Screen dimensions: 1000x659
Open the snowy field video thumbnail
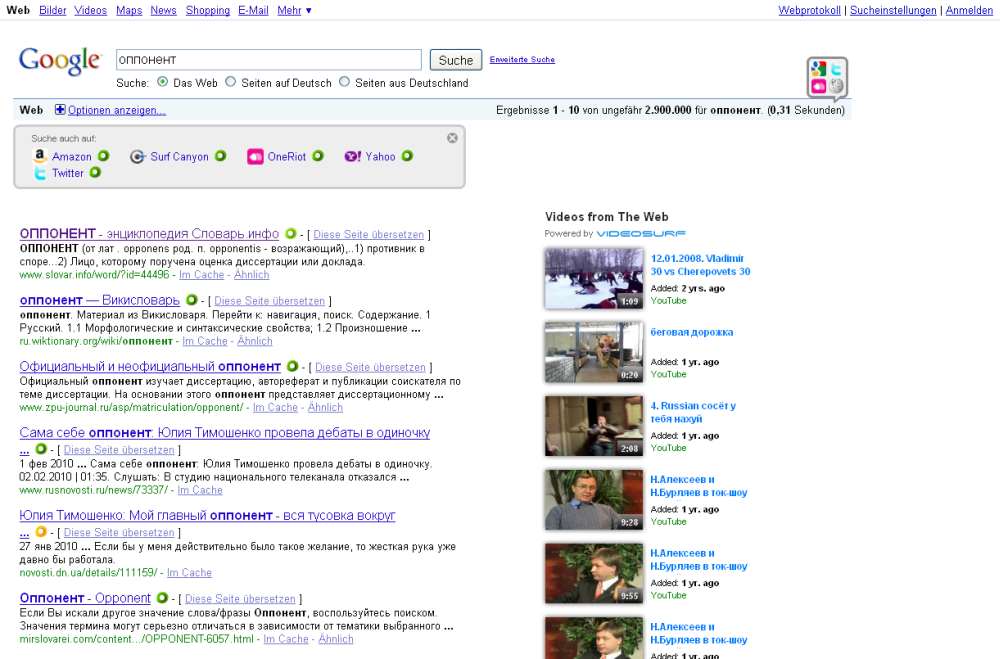(x=594, y=278)
